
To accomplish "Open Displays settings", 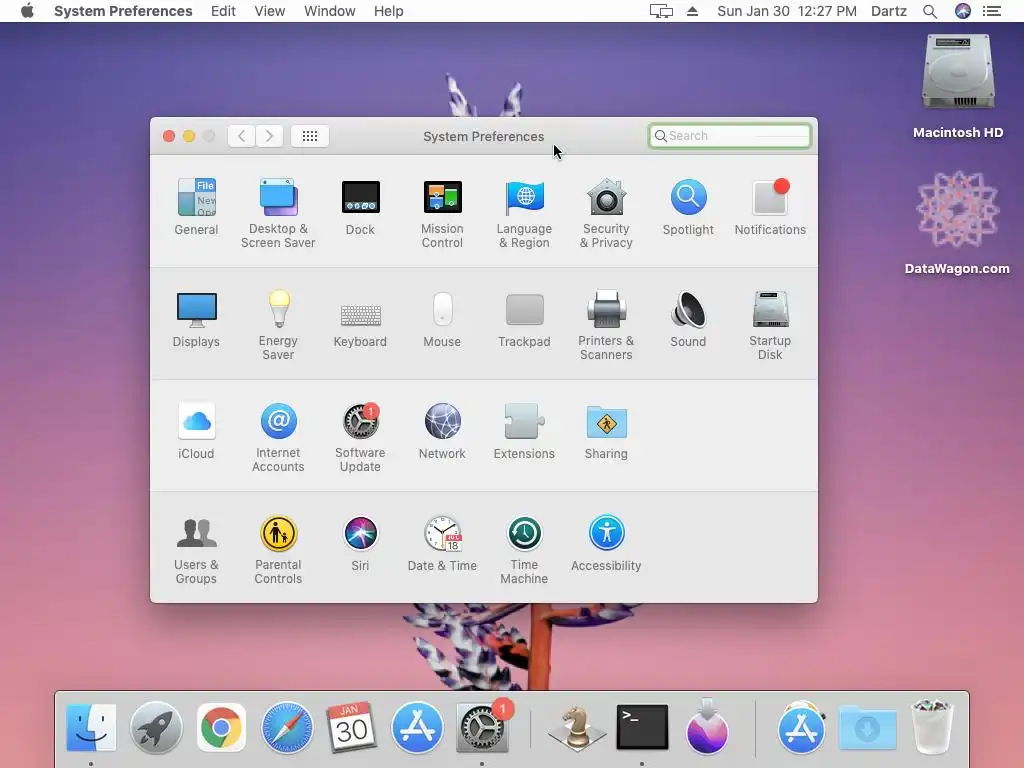I will click(196, 319).
